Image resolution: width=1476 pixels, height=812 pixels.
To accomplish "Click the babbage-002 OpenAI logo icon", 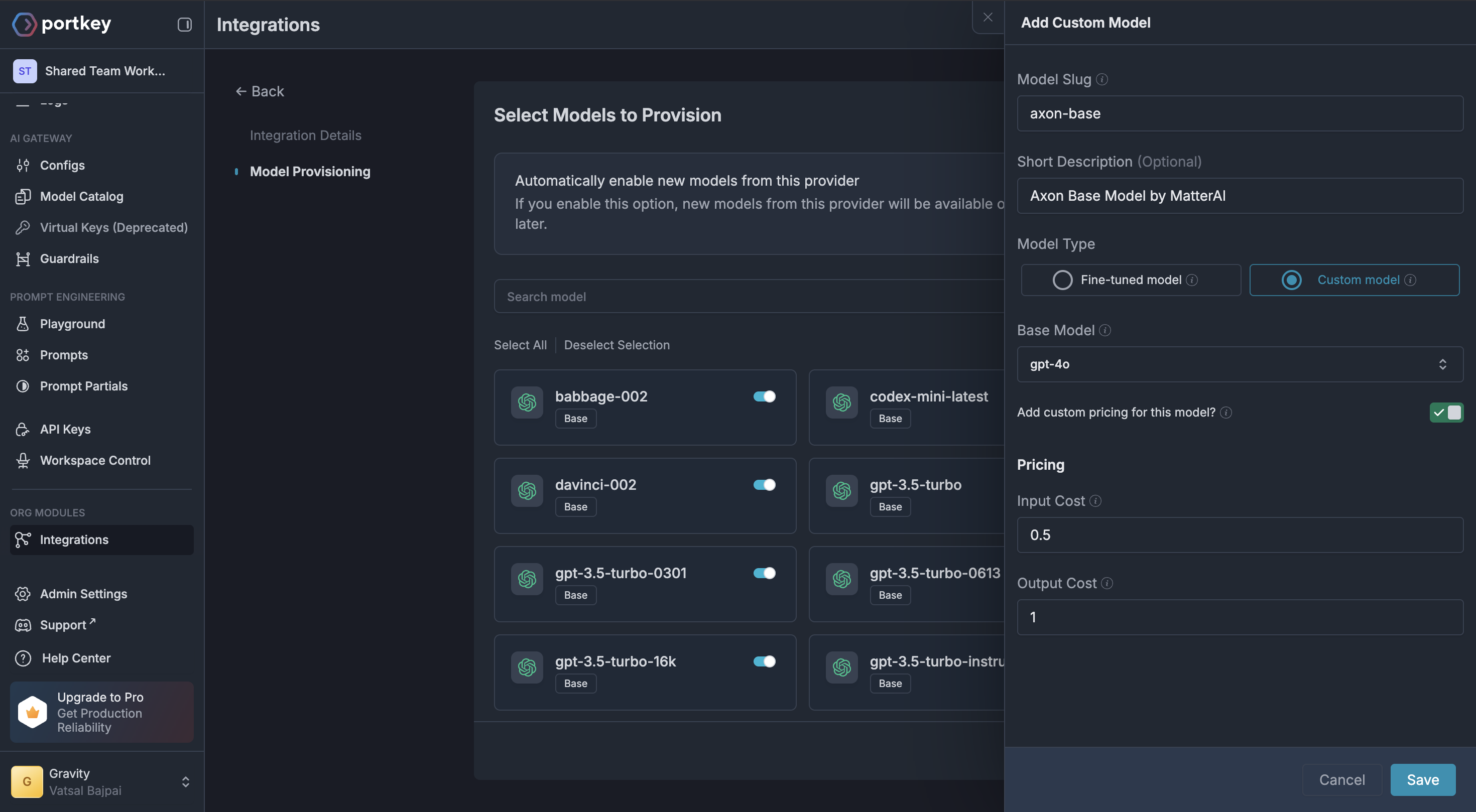I will tap(527, 402).
